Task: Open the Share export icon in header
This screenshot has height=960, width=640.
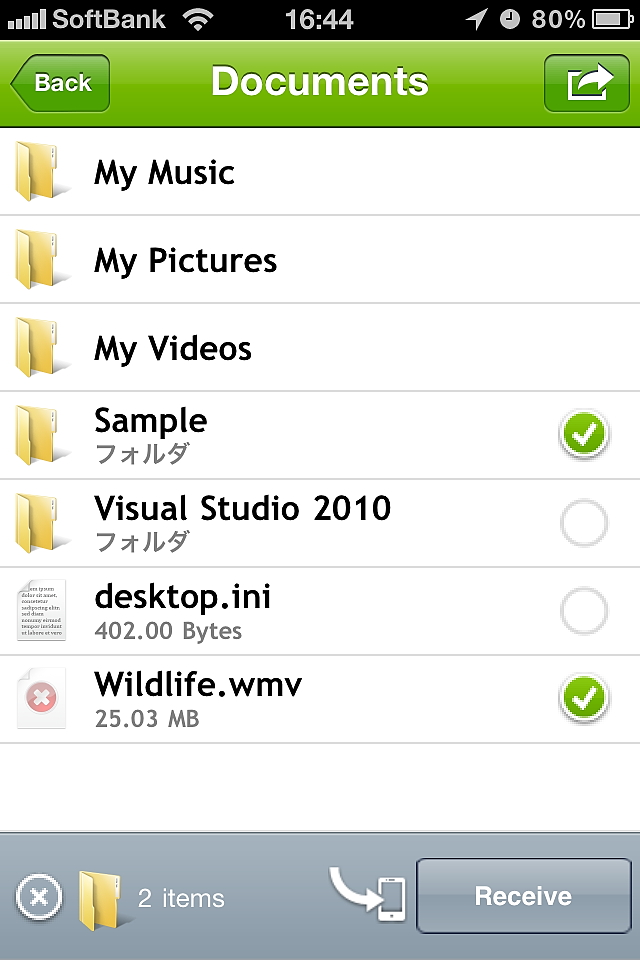Action: [x=586, y=82]
